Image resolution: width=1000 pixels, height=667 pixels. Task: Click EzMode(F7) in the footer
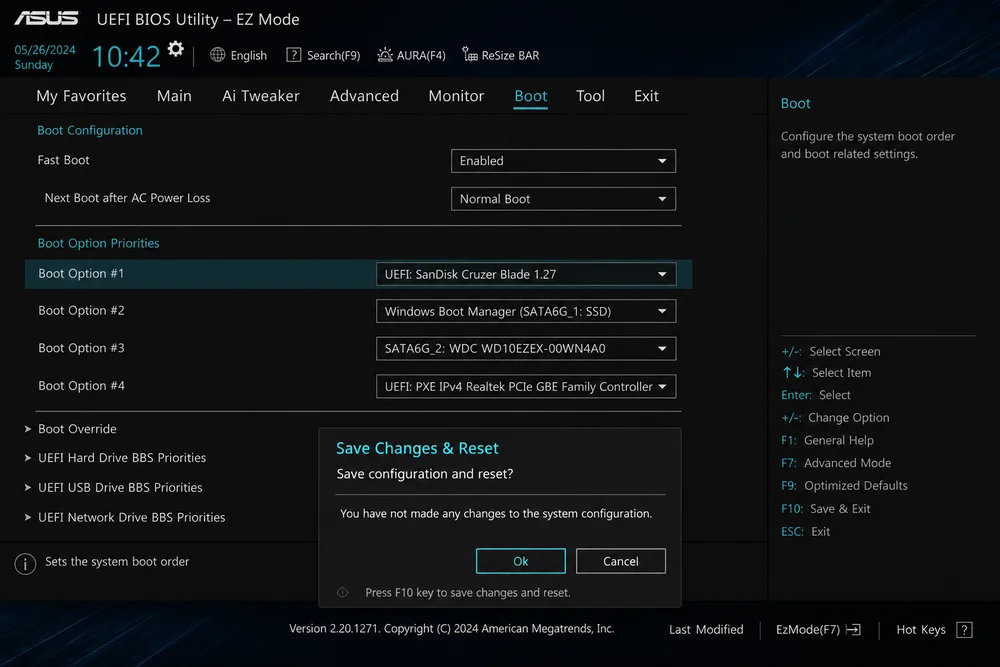point(808,630)
